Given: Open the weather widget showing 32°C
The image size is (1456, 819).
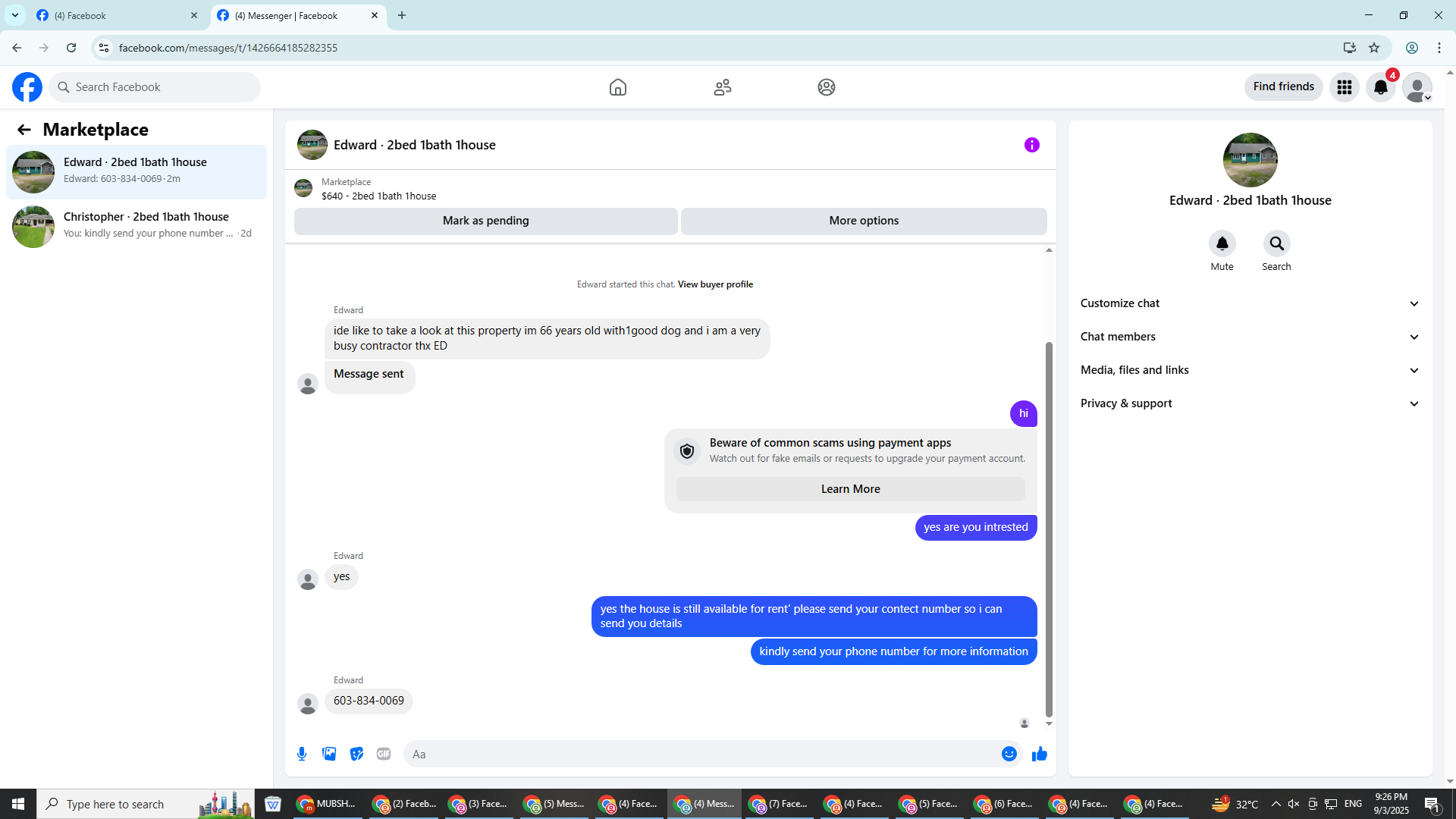Looking at the screenshot, I should [x=1235, y=804].
